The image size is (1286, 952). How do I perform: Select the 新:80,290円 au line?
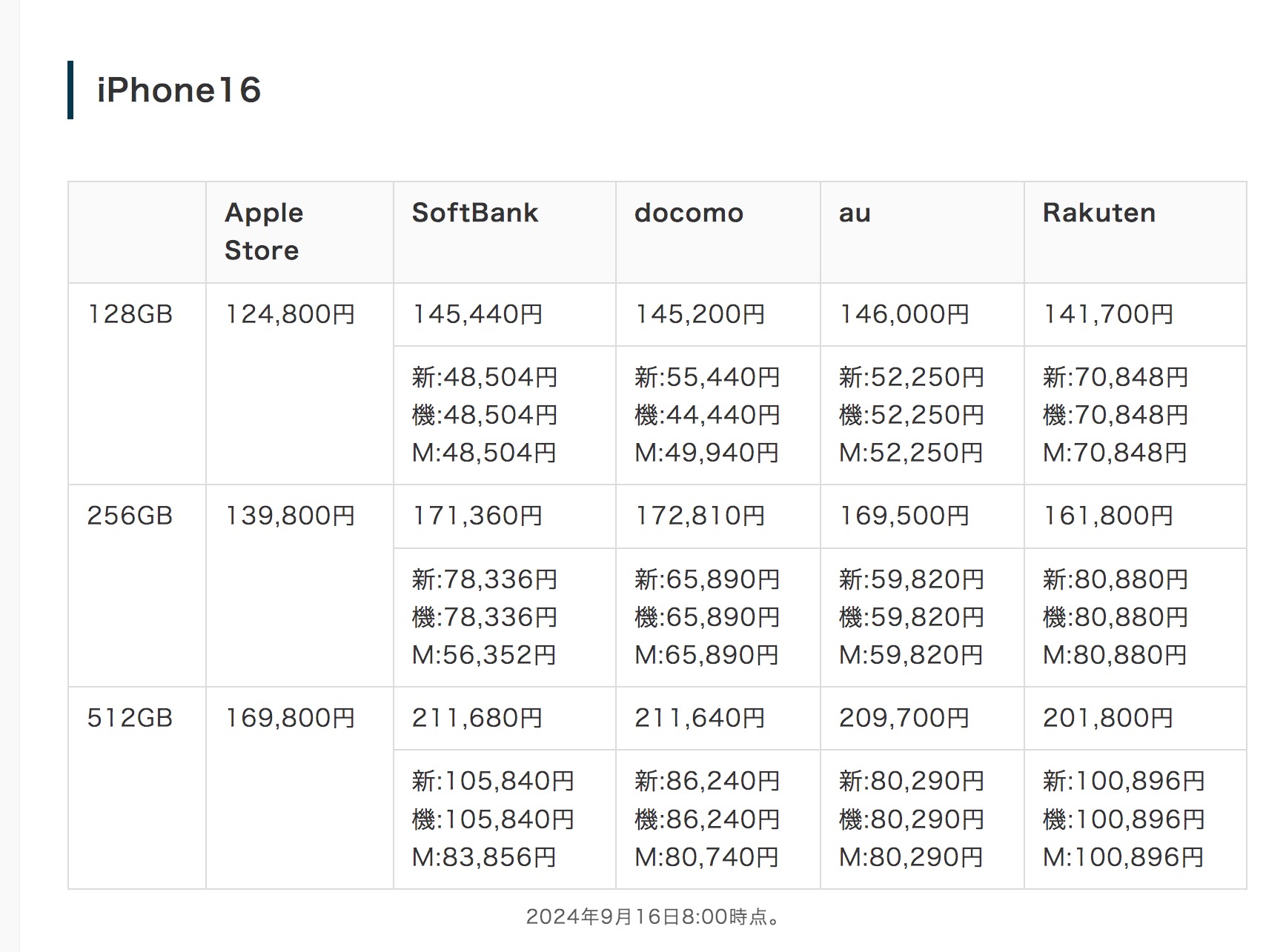click(x=912, y=781)
